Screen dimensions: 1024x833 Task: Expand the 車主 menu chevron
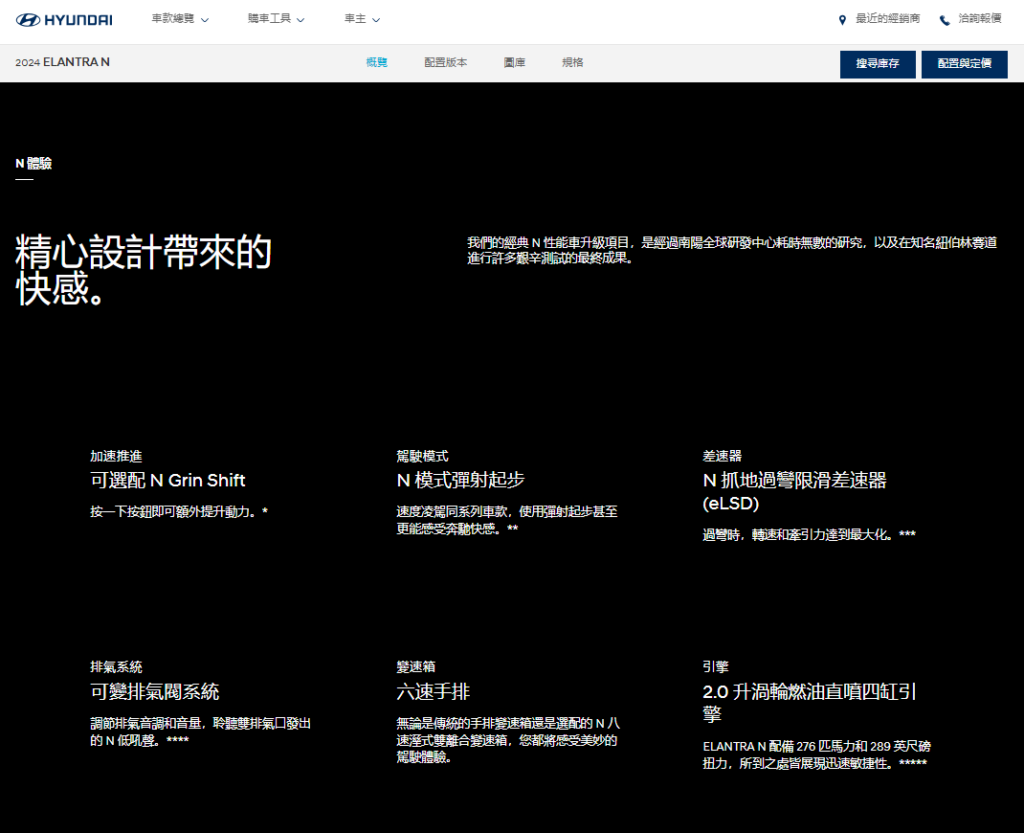click(374, 19)
